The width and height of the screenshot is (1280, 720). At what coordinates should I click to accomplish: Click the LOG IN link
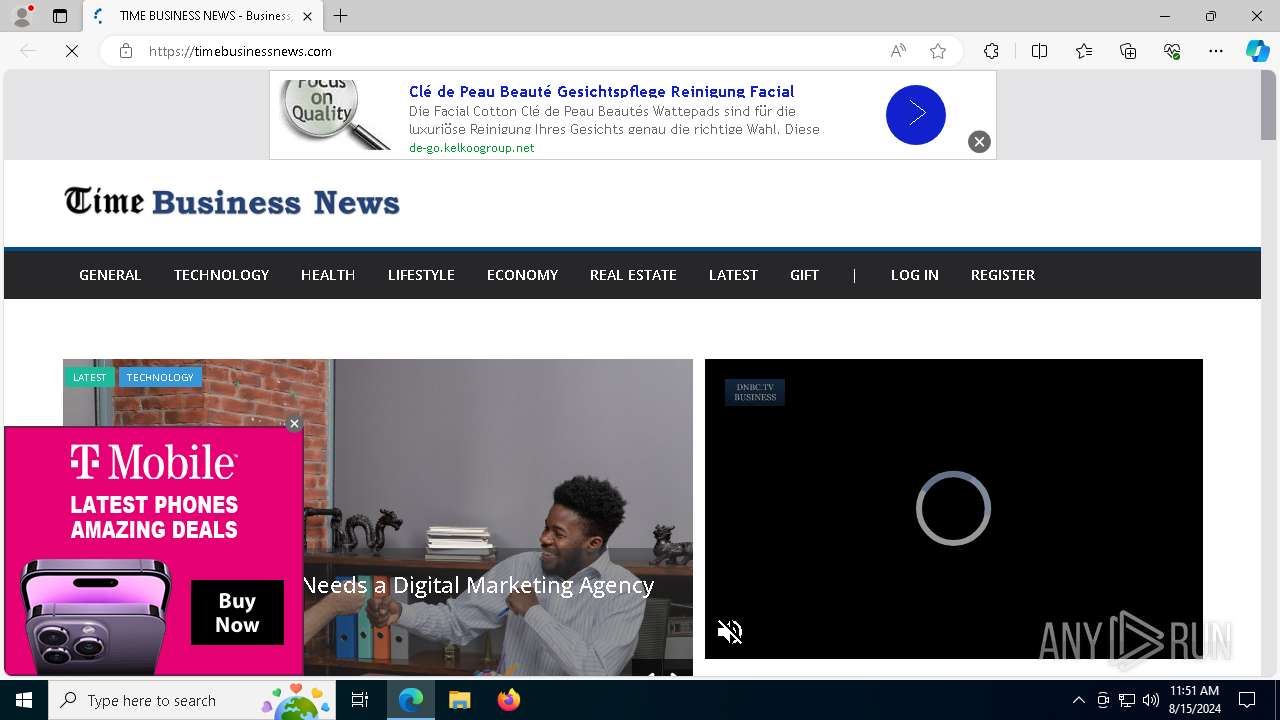[x=914, y=275]
